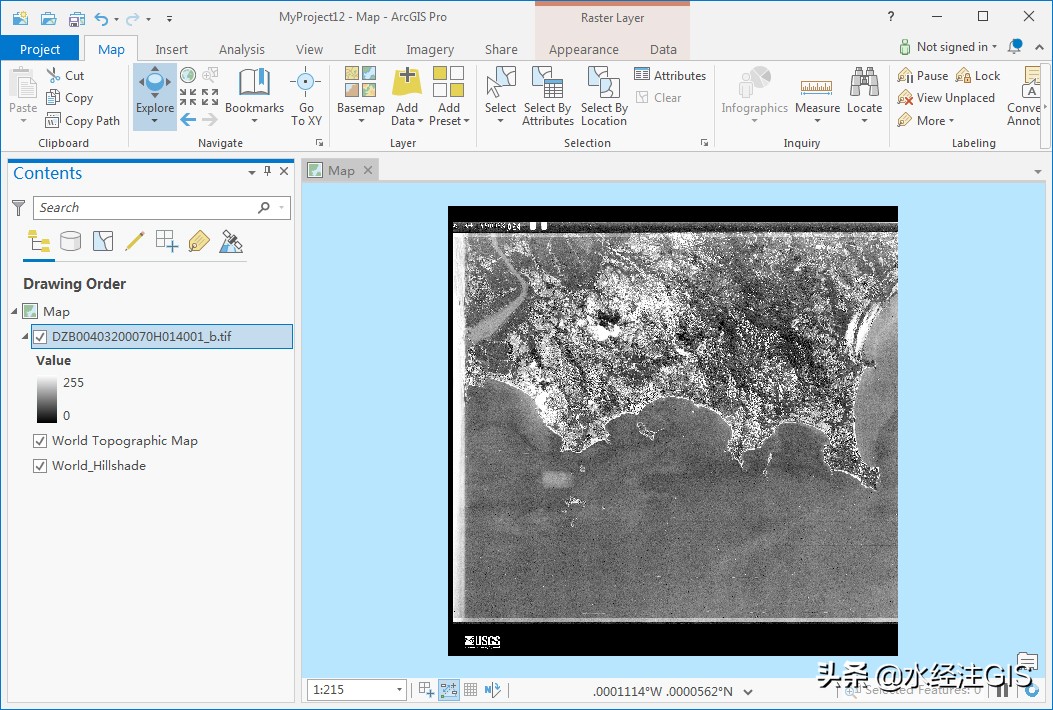The image size is (1053, 710).
Task: Open Select By Location
Action: click(604, 95)
